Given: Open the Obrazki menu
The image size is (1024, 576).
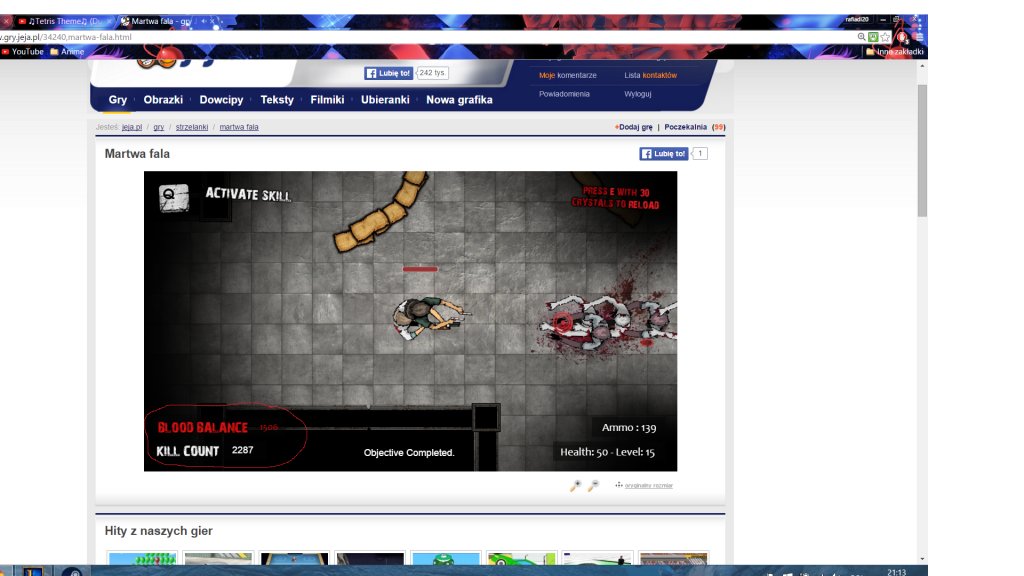Looking at the screenshot, I should click(x=163, y=100).
